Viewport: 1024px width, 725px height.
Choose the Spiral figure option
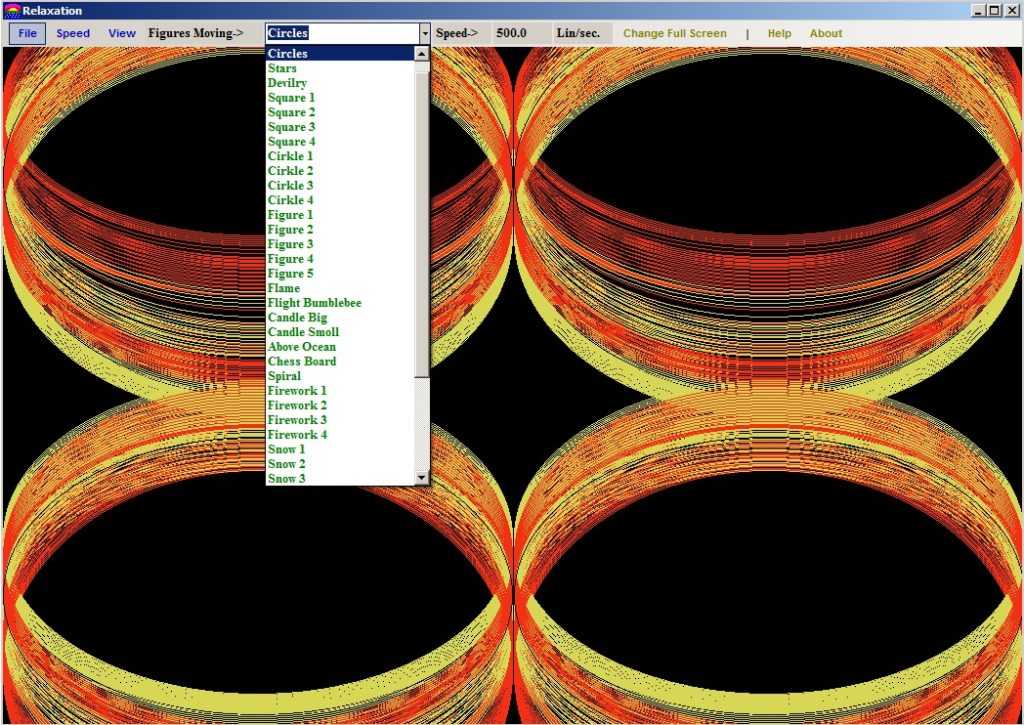coord(284,376)
